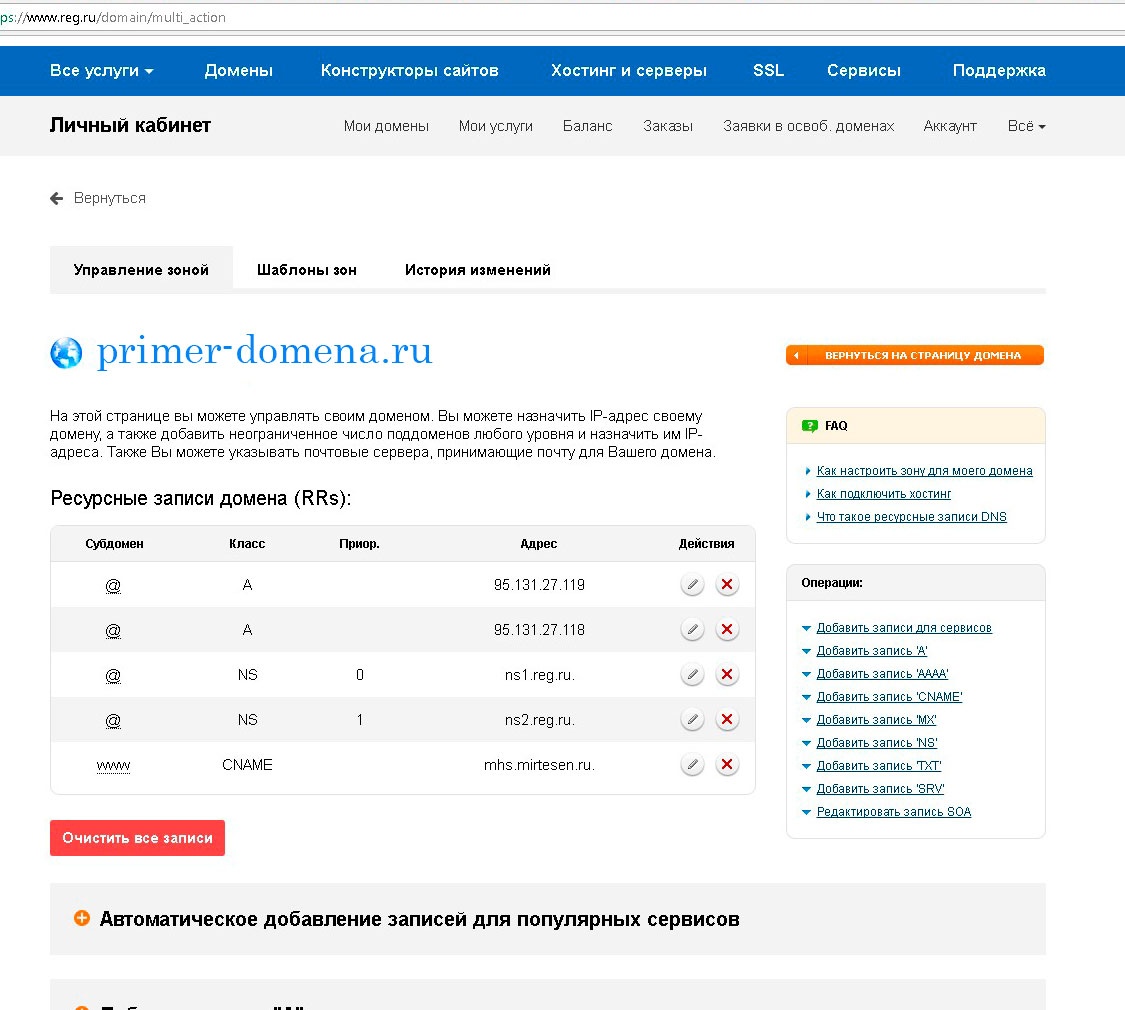Expand Добавить запись 'A' operation
Screen dimensions: 1125x1010
click(x=872, y=651)
